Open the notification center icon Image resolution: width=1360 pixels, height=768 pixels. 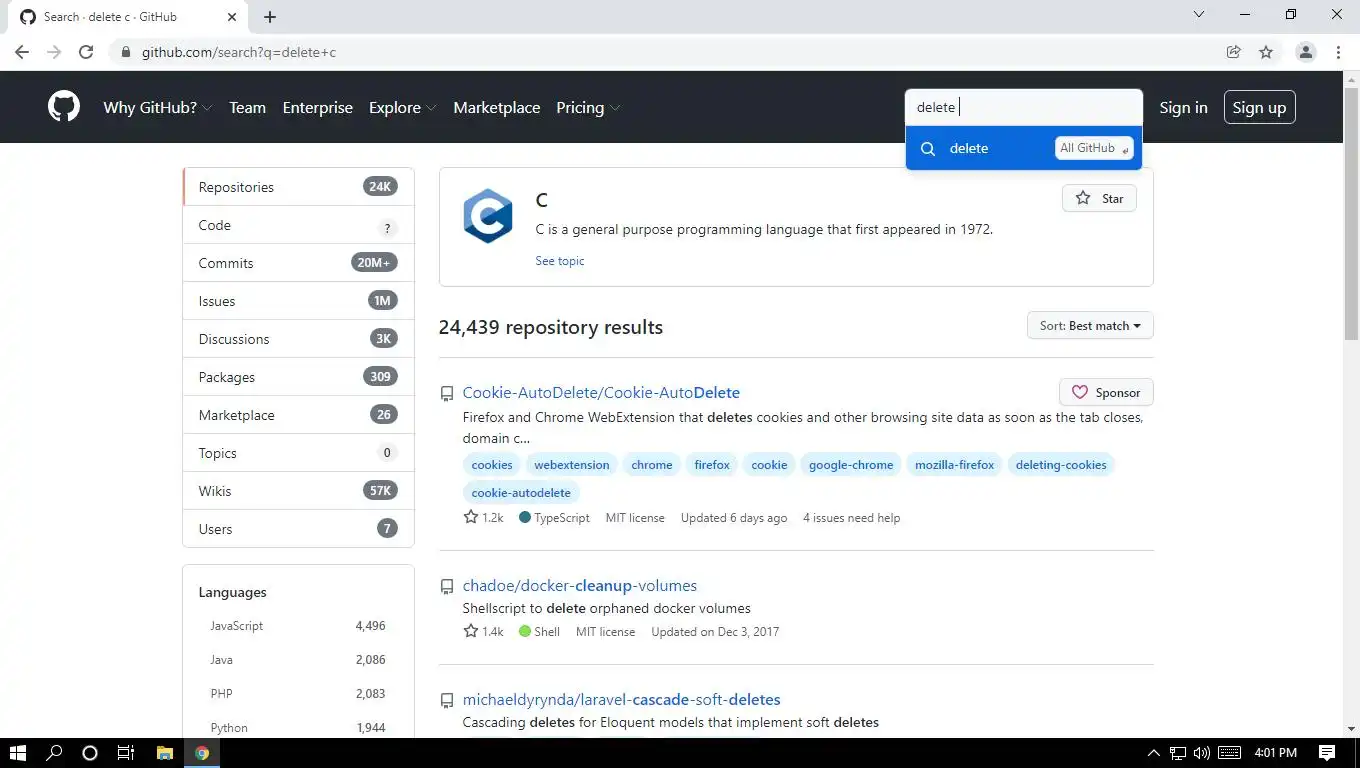click(x=1327, y=753)
